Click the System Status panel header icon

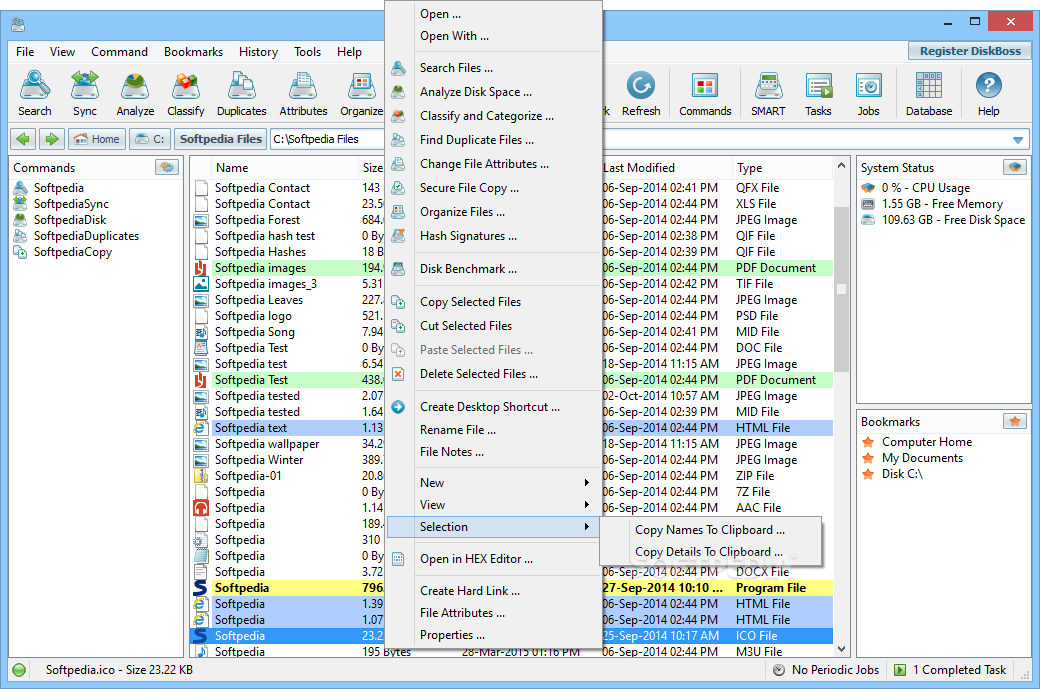[x=1015, y=167]
